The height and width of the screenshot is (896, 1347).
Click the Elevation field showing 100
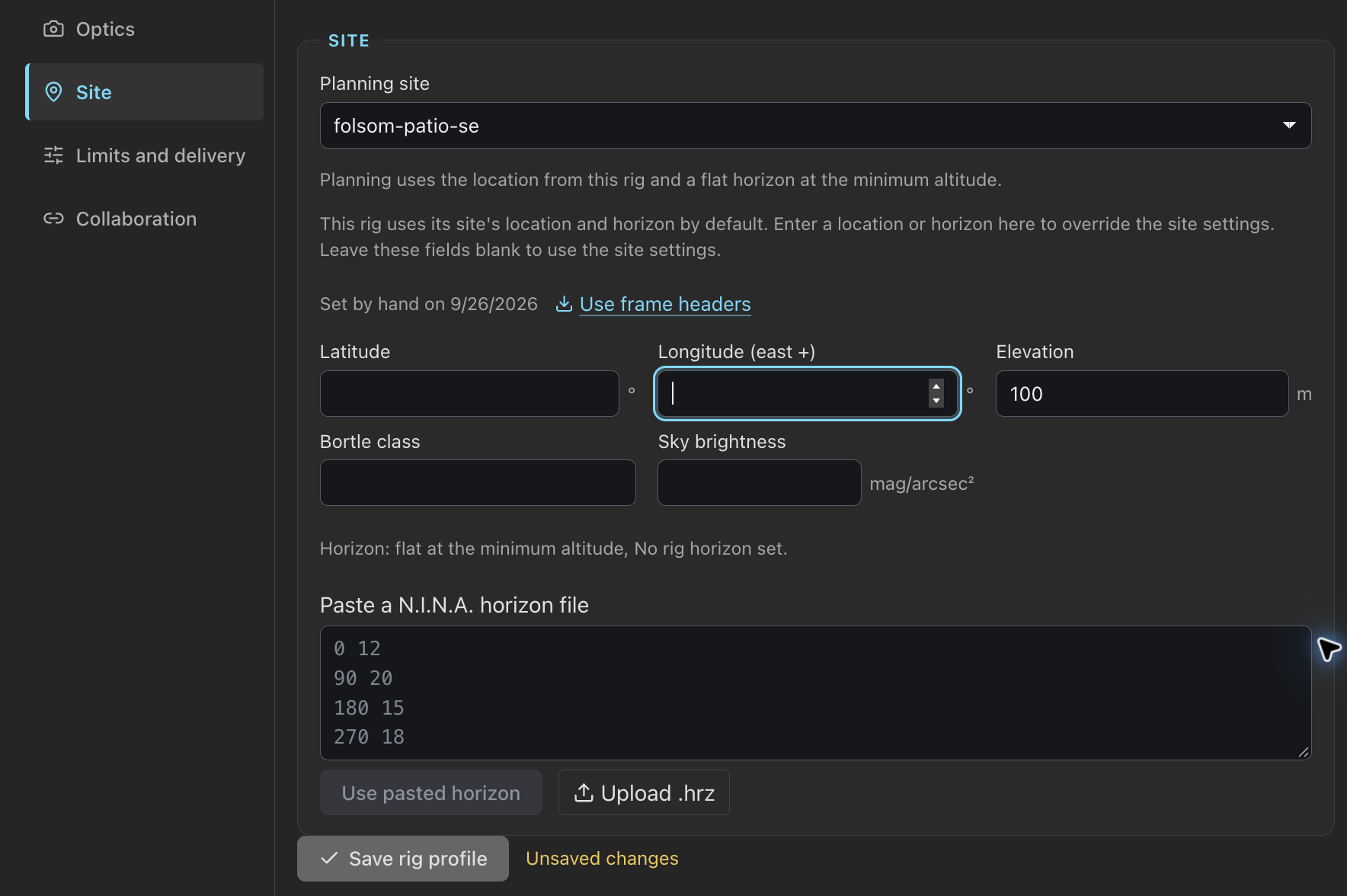1142,394
